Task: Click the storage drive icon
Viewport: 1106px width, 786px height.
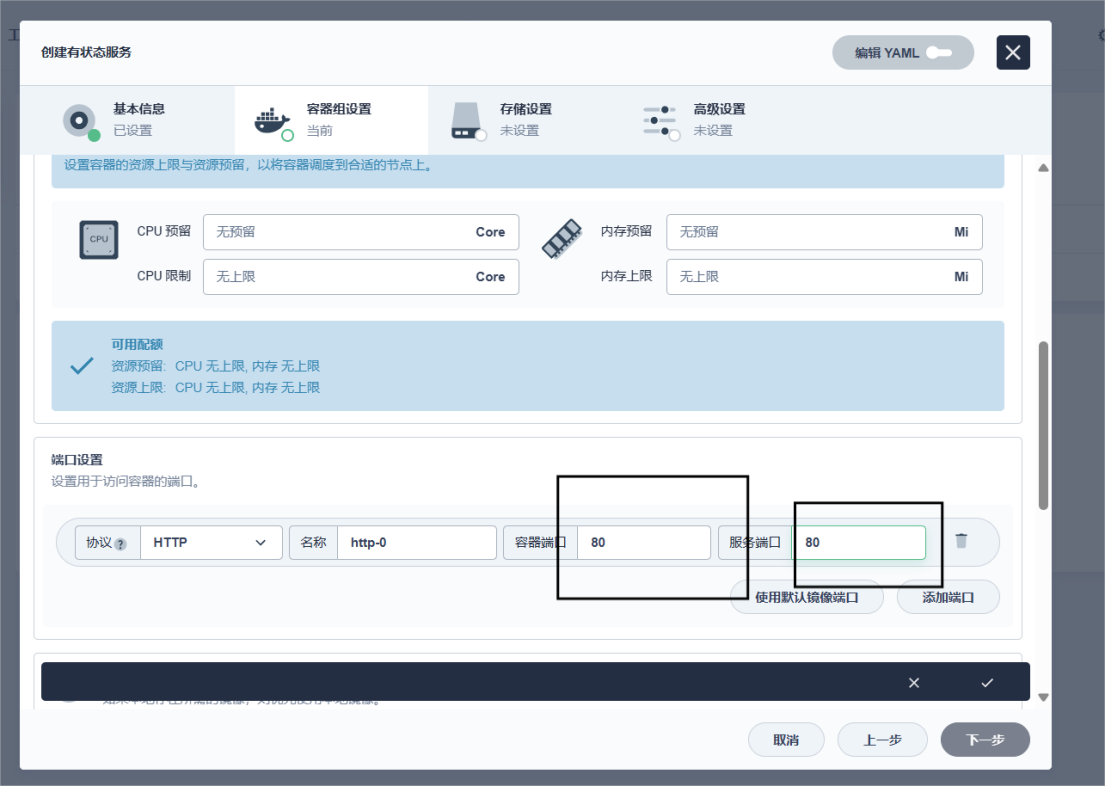Action: point(467,121)
